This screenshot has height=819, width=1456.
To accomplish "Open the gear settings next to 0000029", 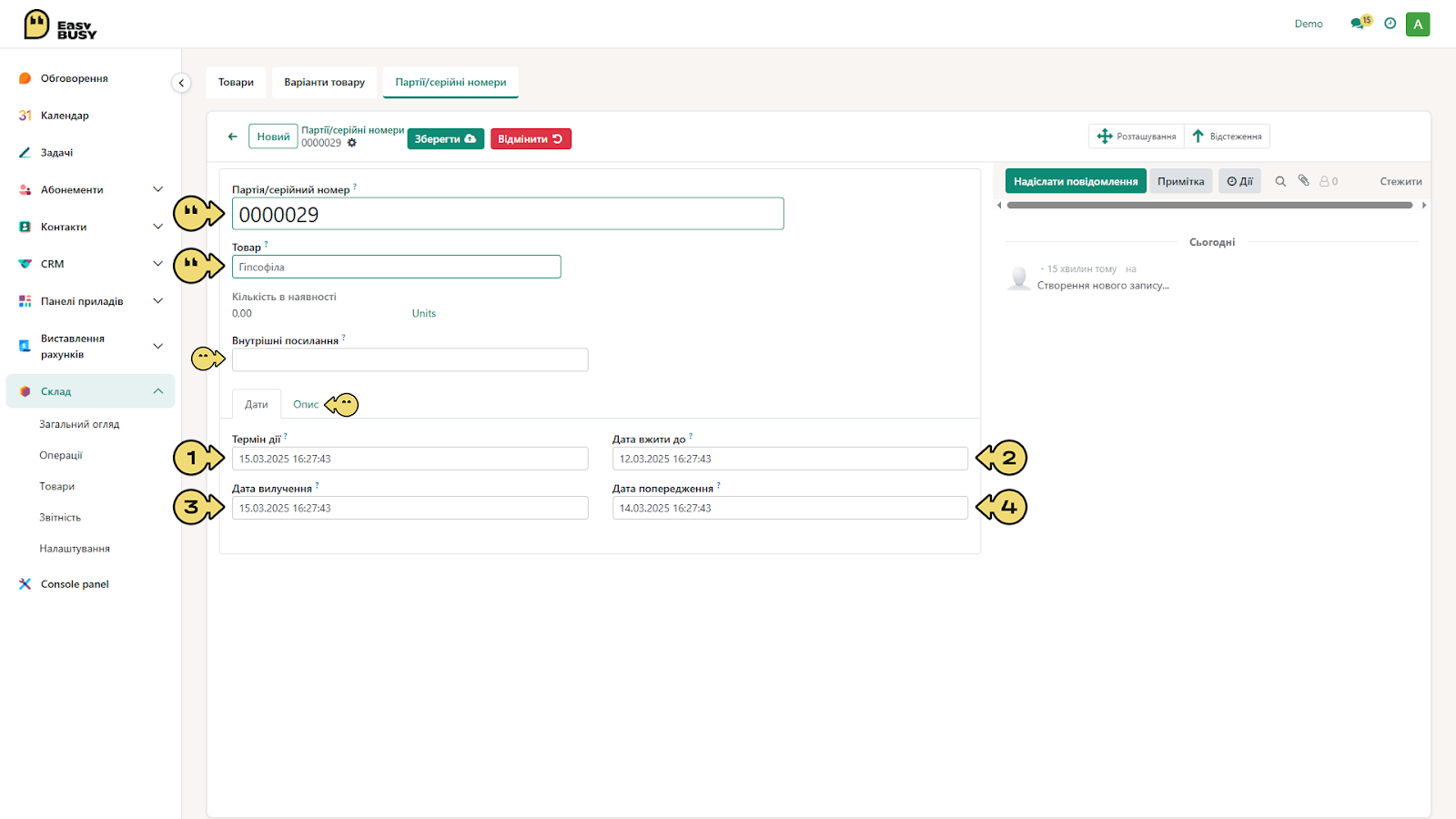I will click(x=352, y=143).
